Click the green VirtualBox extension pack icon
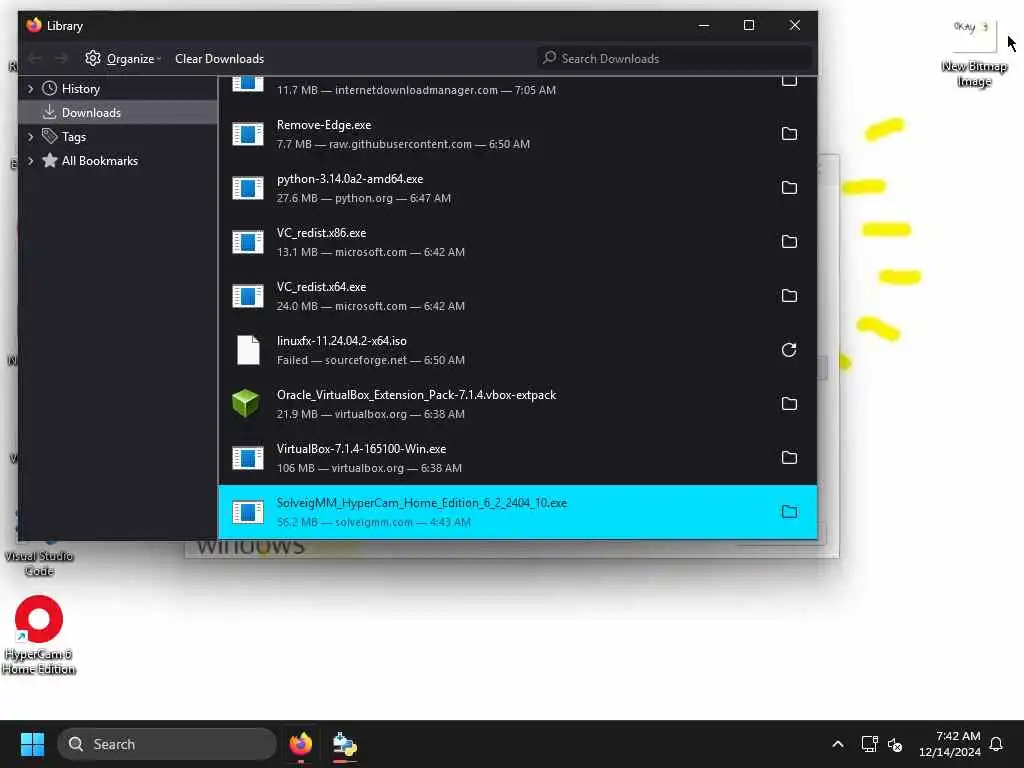 point(246,404)
